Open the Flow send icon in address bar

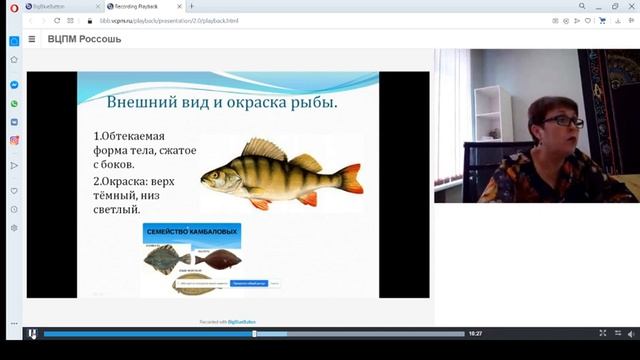577,21
